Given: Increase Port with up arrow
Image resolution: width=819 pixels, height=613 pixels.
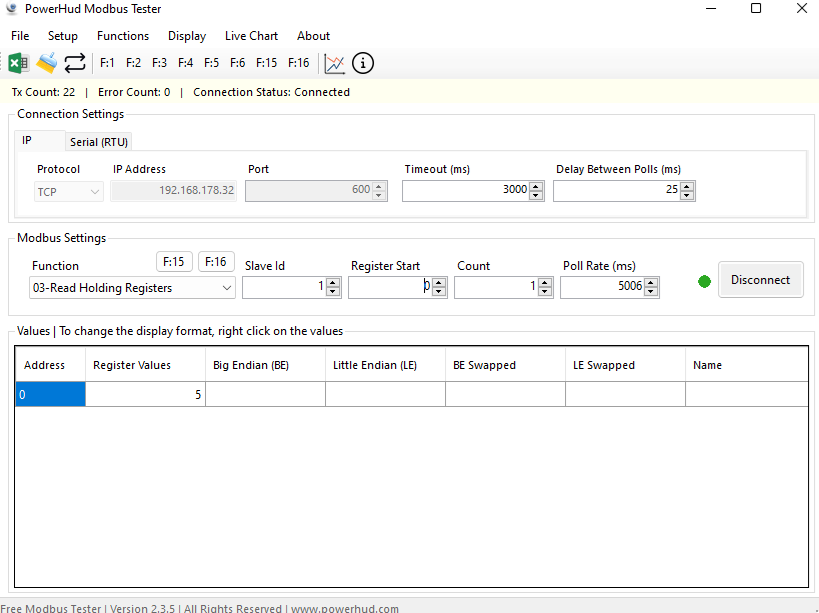Looking at the screenshot, I should [379, 186].
